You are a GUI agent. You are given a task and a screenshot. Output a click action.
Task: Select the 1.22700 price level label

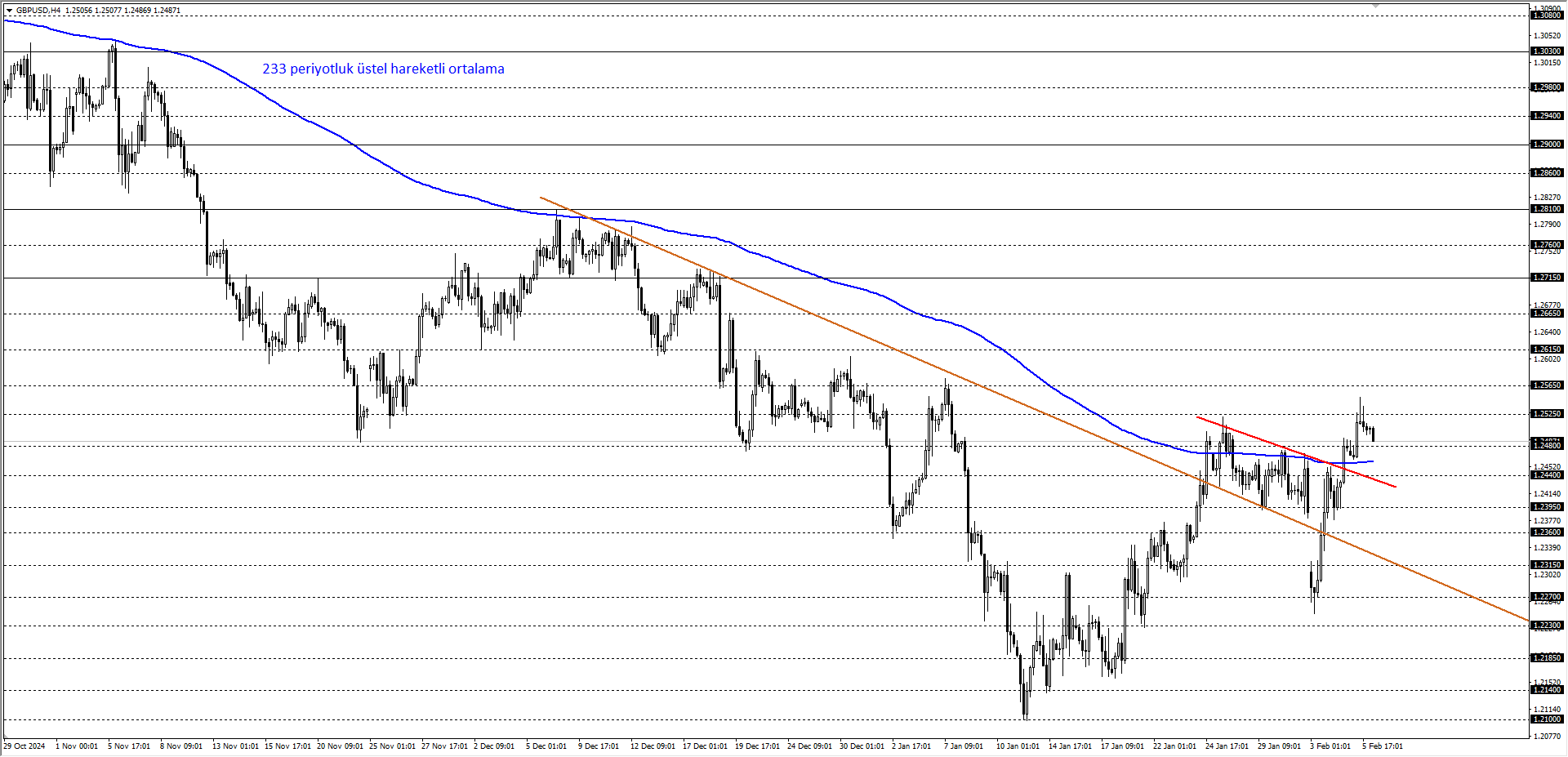click(1546, 597)
